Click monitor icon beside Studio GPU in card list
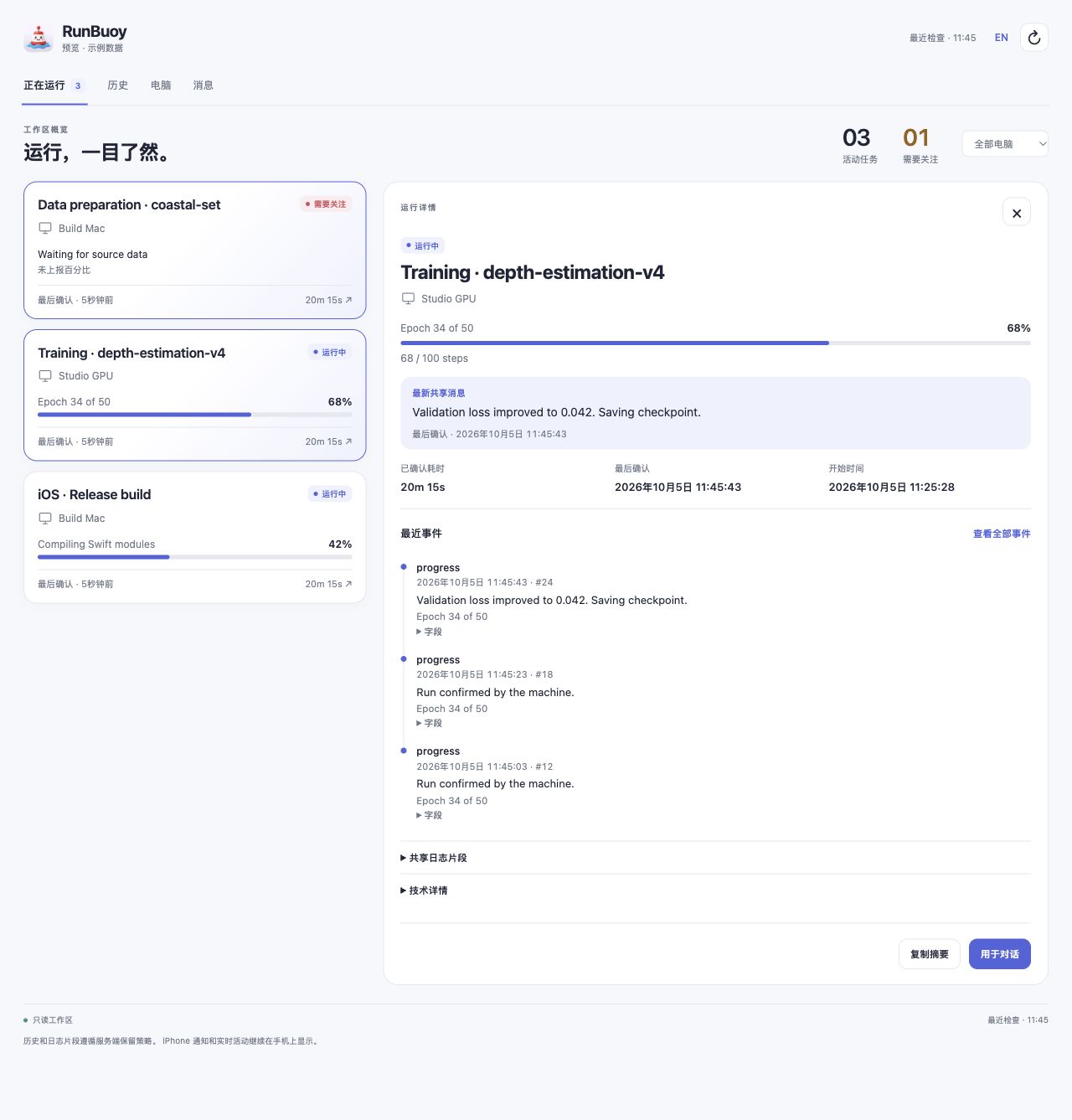Viewport: 1072px width, 1120px height. (x=45, y=376)
